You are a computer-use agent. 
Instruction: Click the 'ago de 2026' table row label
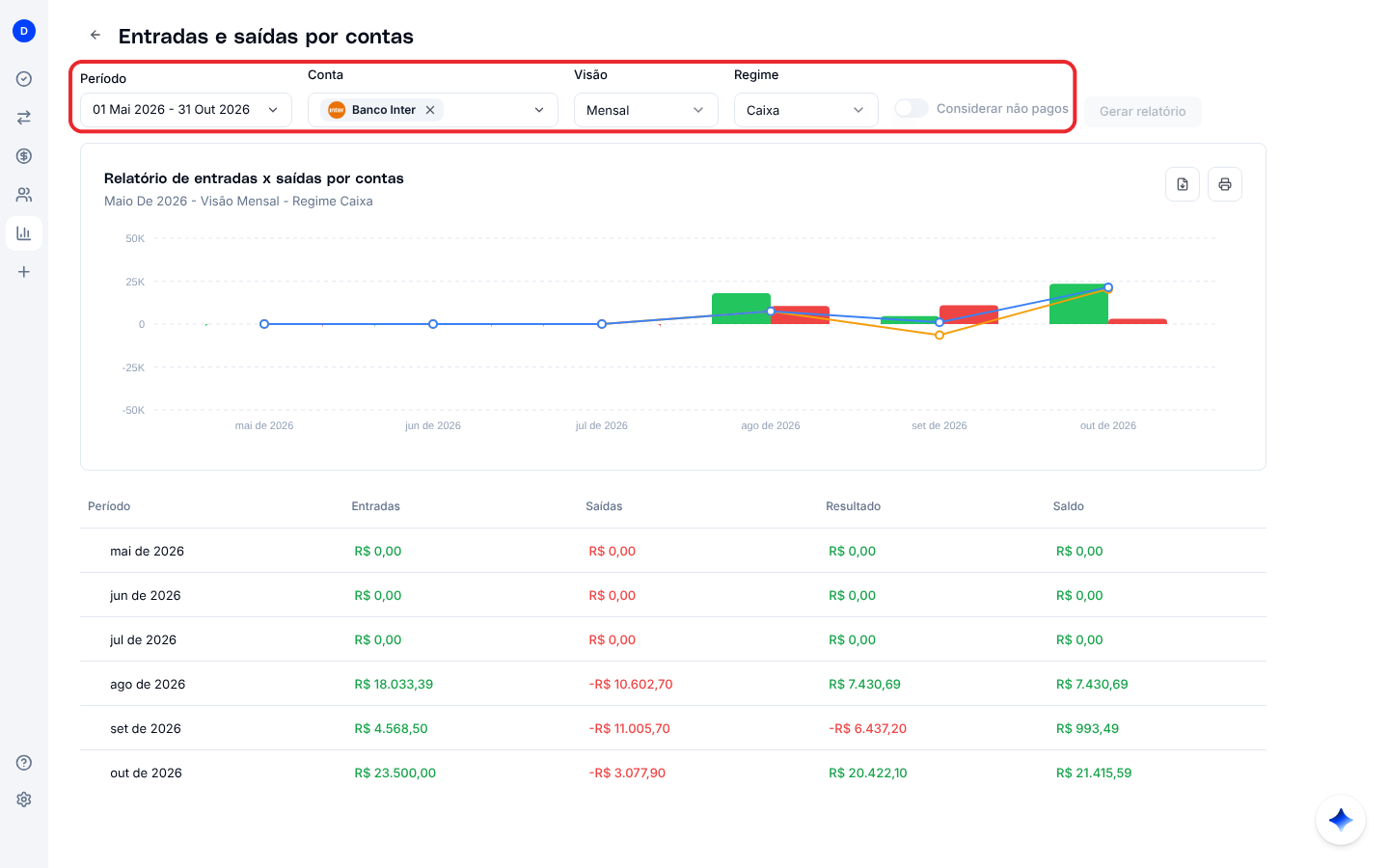point(148,684)
